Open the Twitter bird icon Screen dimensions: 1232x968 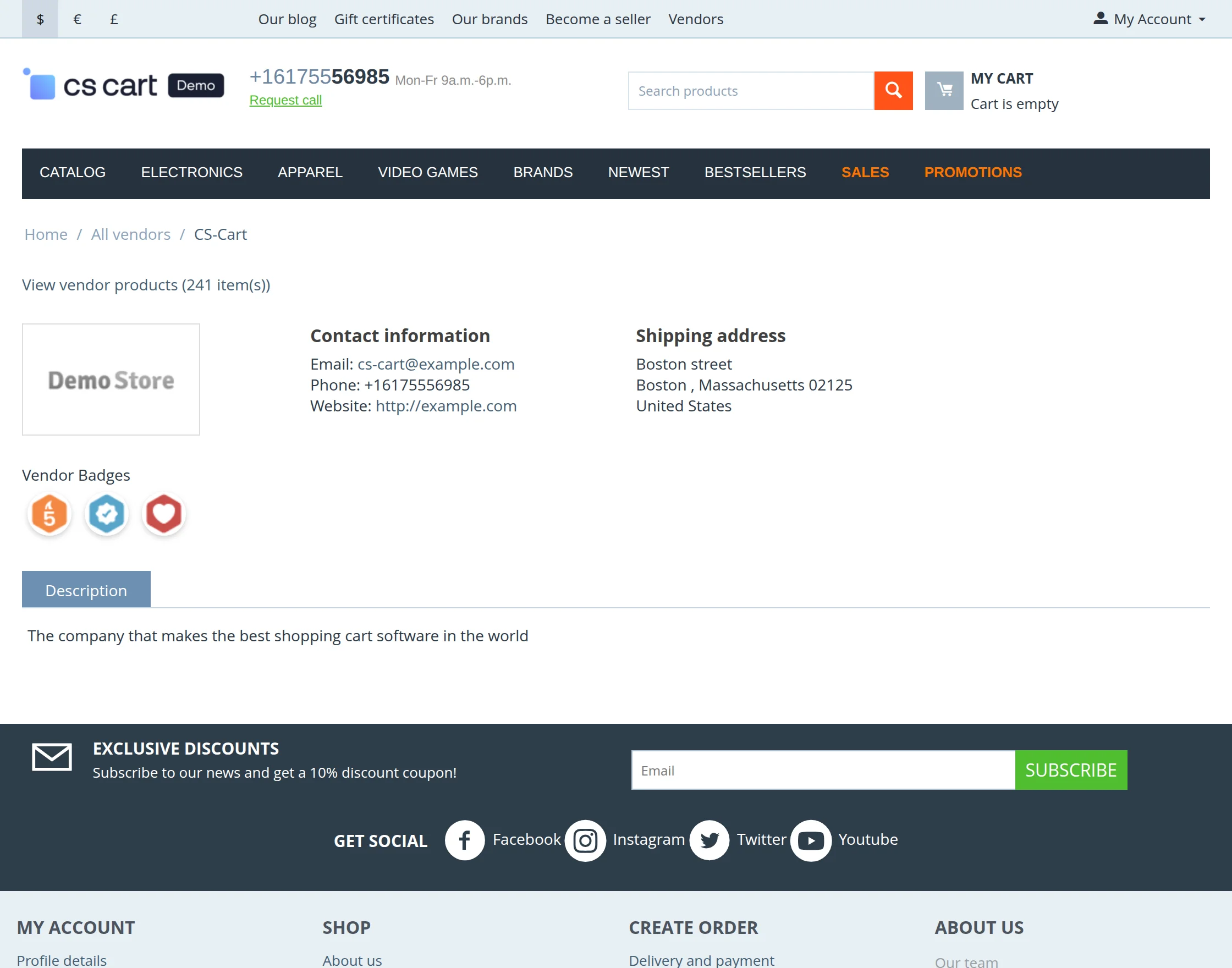[709, 840]
